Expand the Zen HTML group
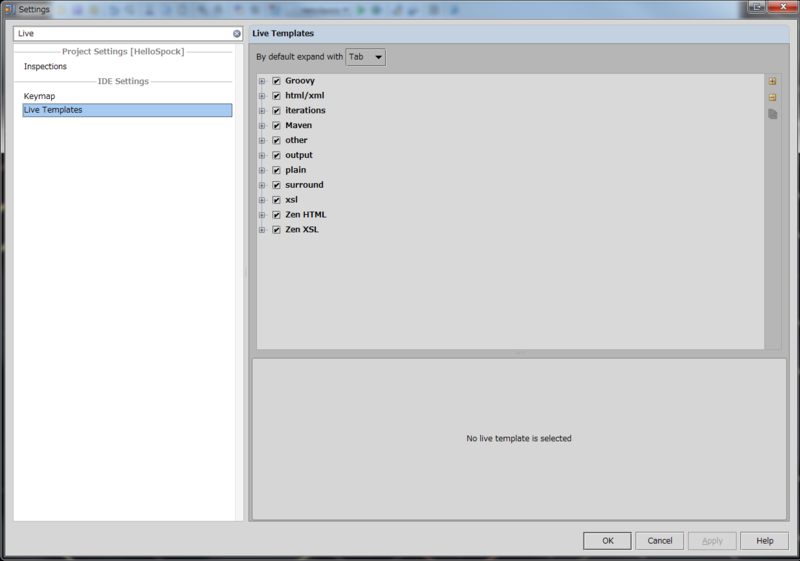Viewport: 800px width, 561px height. pyautogui.click(x=262, y=215)
